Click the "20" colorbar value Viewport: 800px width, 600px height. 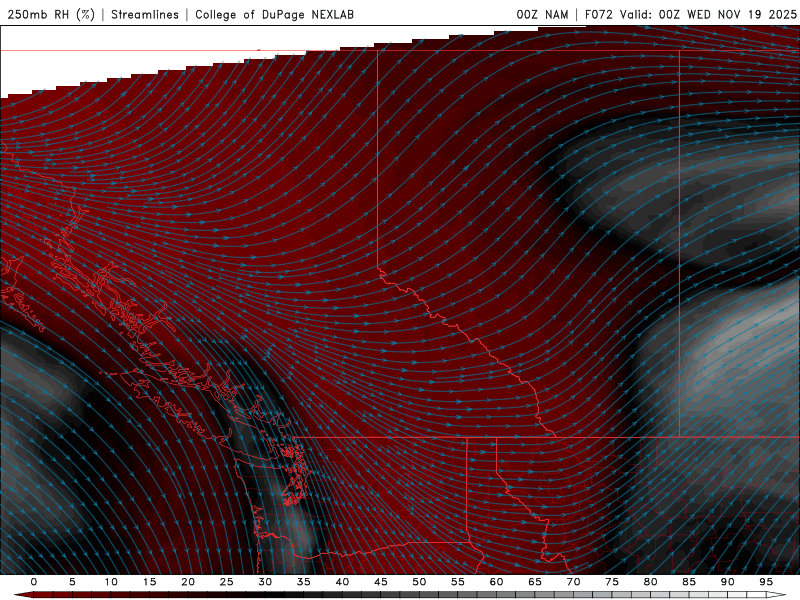pos(188,582)
